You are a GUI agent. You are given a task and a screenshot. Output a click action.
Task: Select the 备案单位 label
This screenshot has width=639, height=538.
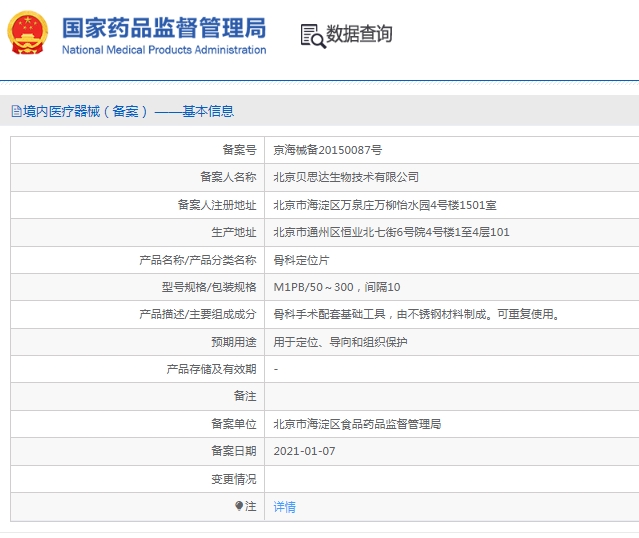(234, 424)
